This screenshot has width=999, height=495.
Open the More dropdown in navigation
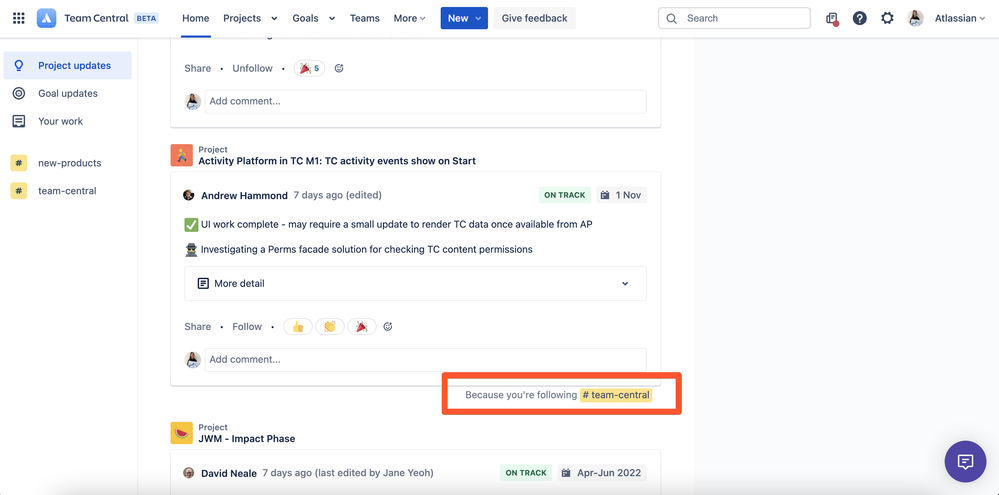click(x=409, y=18)
